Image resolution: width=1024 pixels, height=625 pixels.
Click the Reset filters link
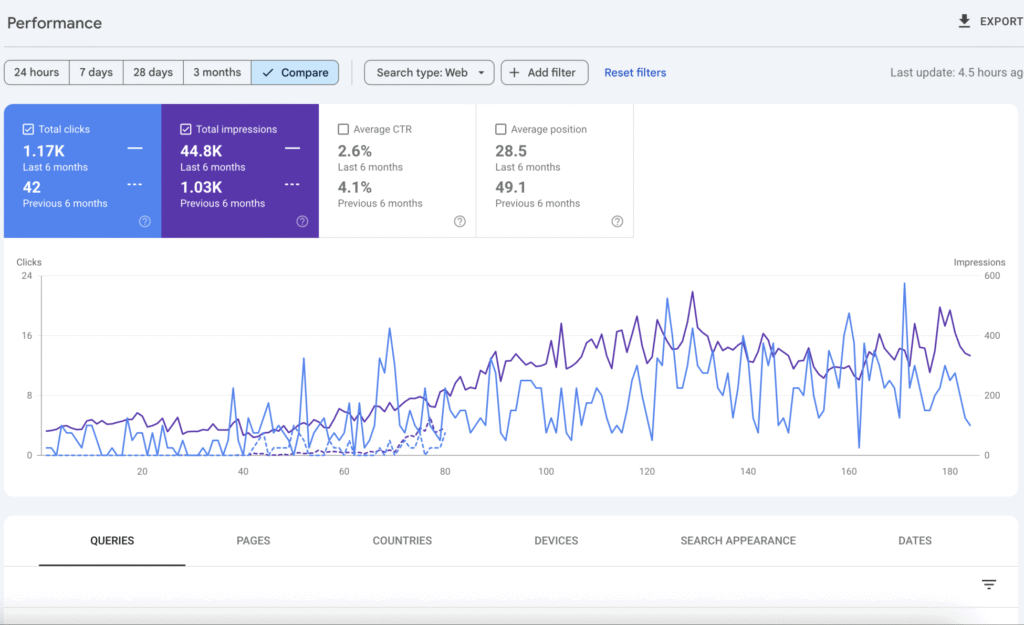tap(635, 73)
